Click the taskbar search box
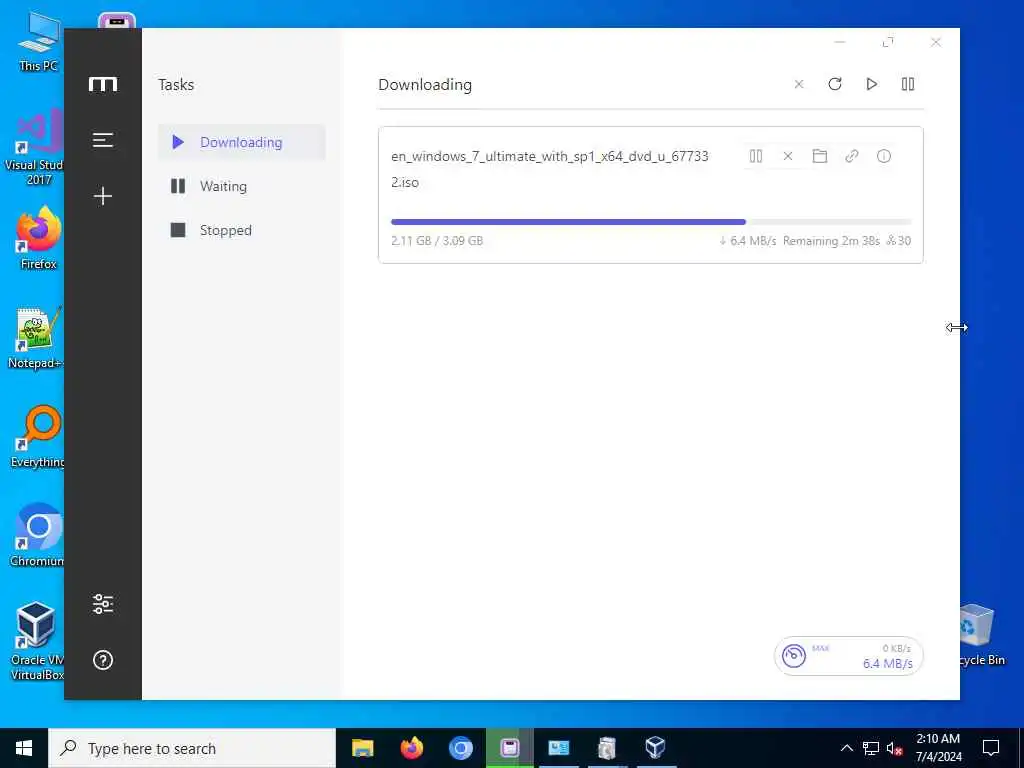 [x=192, y=748]
